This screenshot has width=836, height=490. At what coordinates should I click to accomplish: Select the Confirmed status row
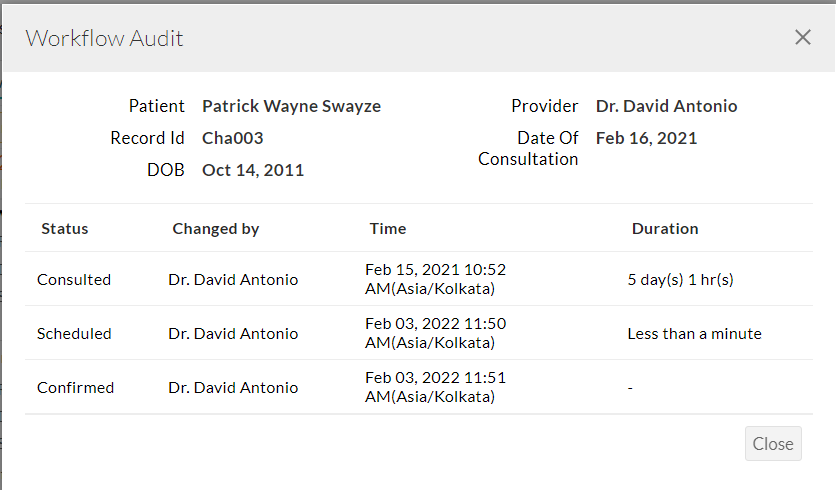75,388
